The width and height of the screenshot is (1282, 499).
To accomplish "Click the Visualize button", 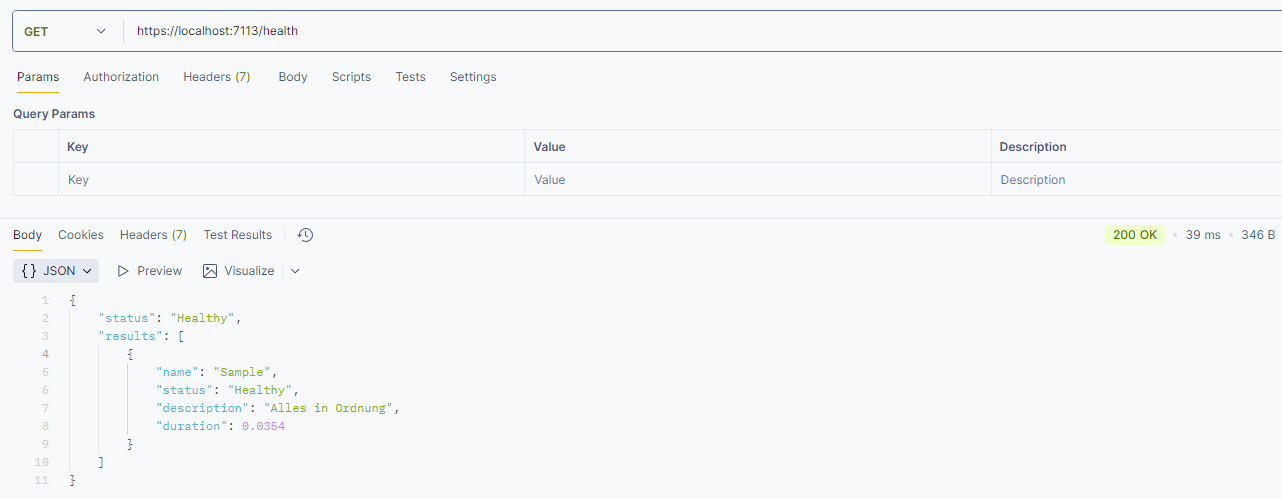I will coord(239,271).
